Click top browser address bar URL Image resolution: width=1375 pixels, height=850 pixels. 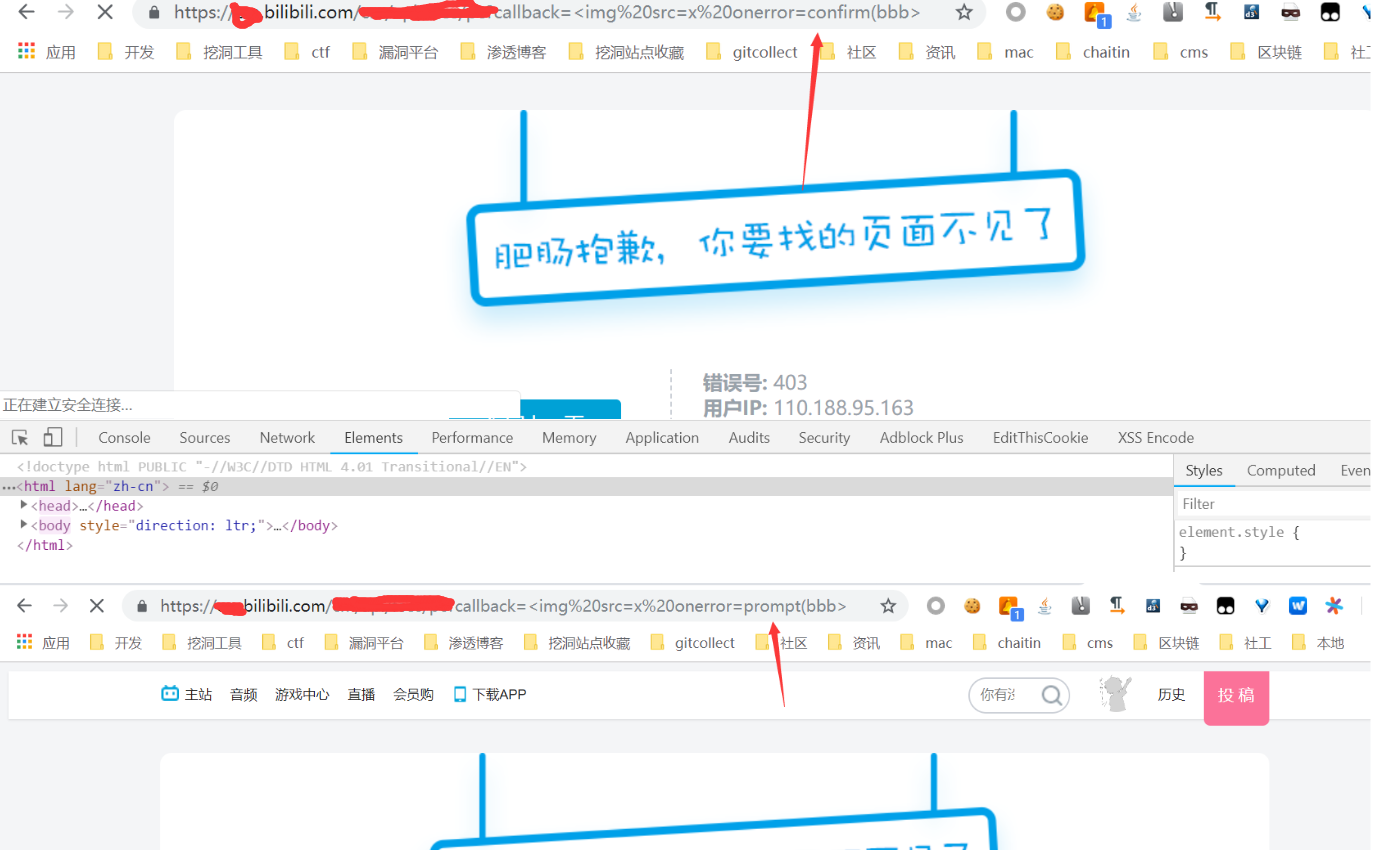[548, 12]
